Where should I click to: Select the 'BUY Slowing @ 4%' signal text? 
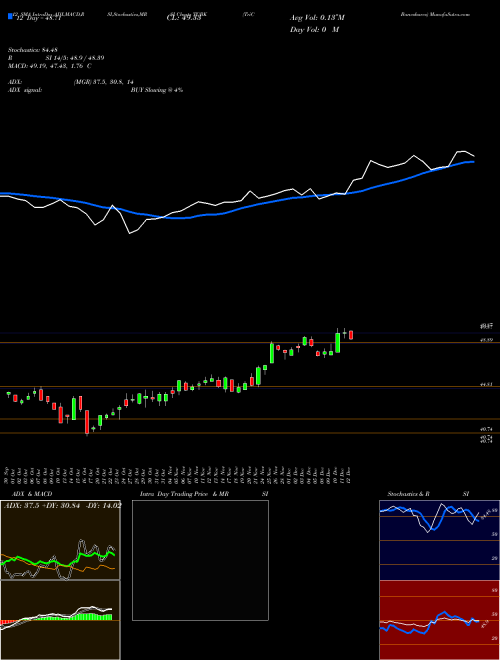[157, 90]
